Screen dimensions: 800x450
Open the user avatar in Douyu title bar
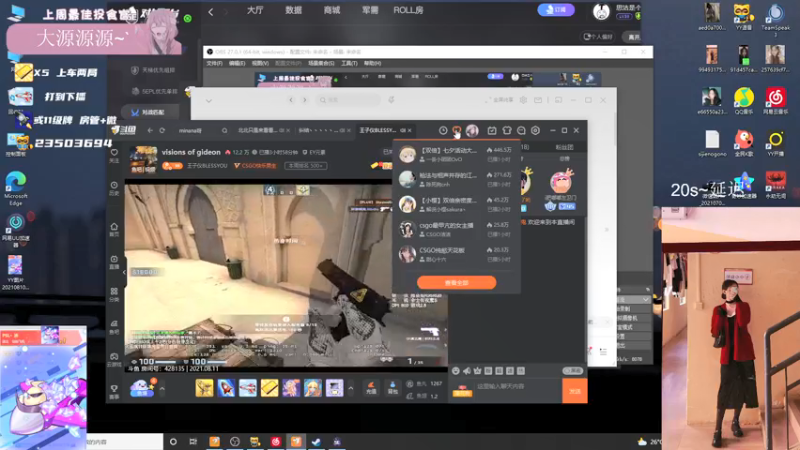click(x=472, y=131)
